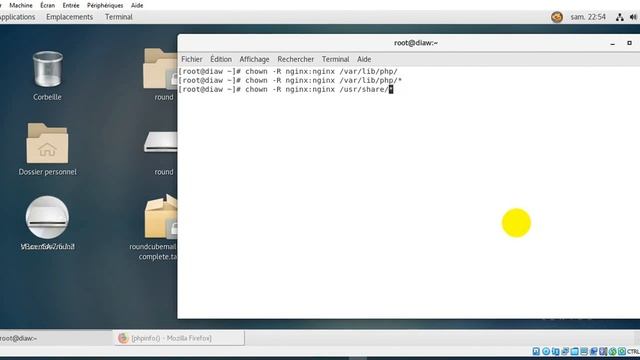Select the roundcubemail complete.tar package icon
The height and width of the screenshot is (360, 640).
coord(161,216)
